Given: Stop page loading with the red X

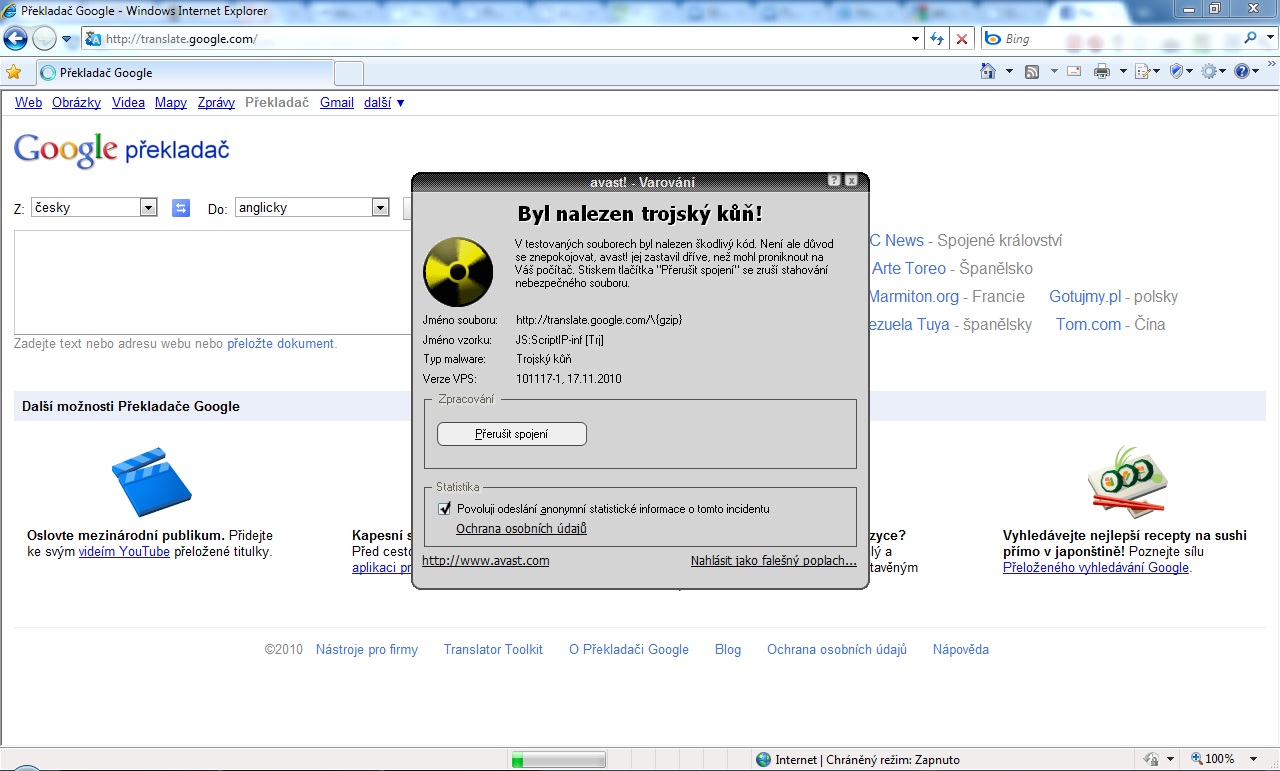Looking at the screenshot, I should click(962, 39).
